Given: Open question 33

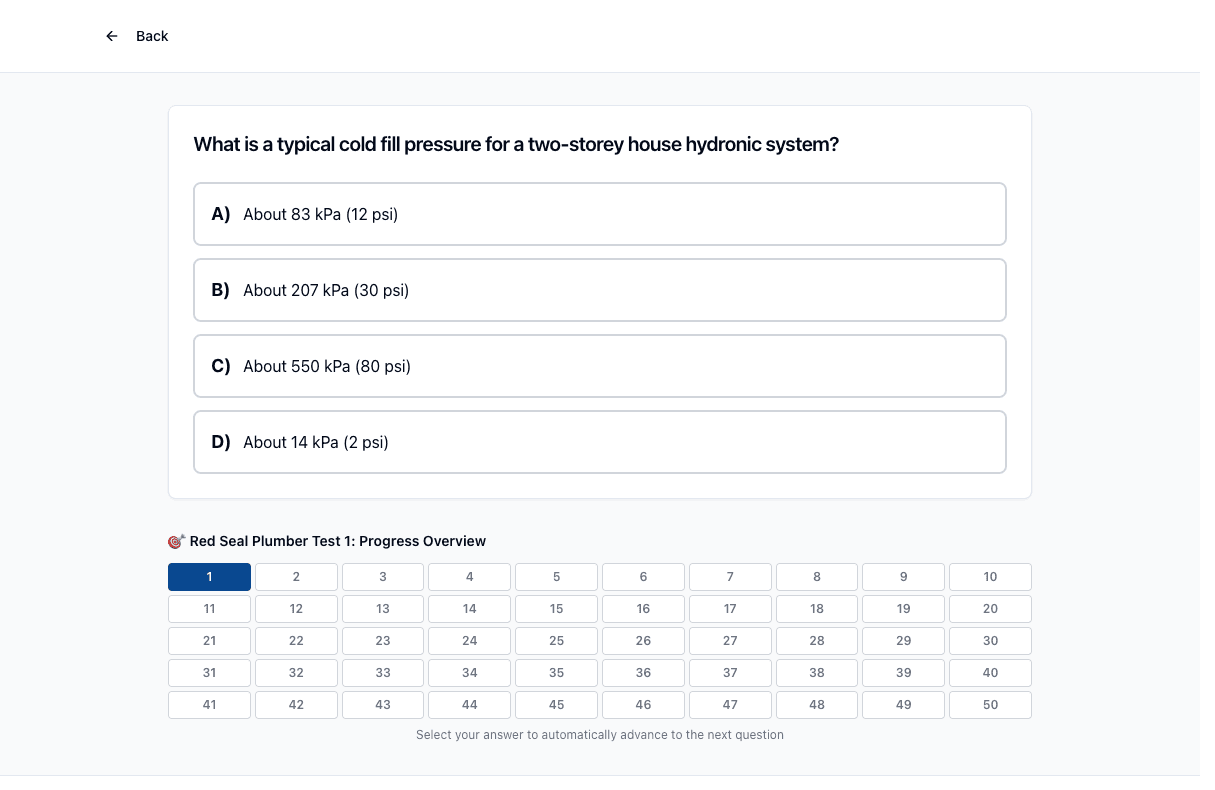Looking at the screenshot, I should (x=383, y=673).
